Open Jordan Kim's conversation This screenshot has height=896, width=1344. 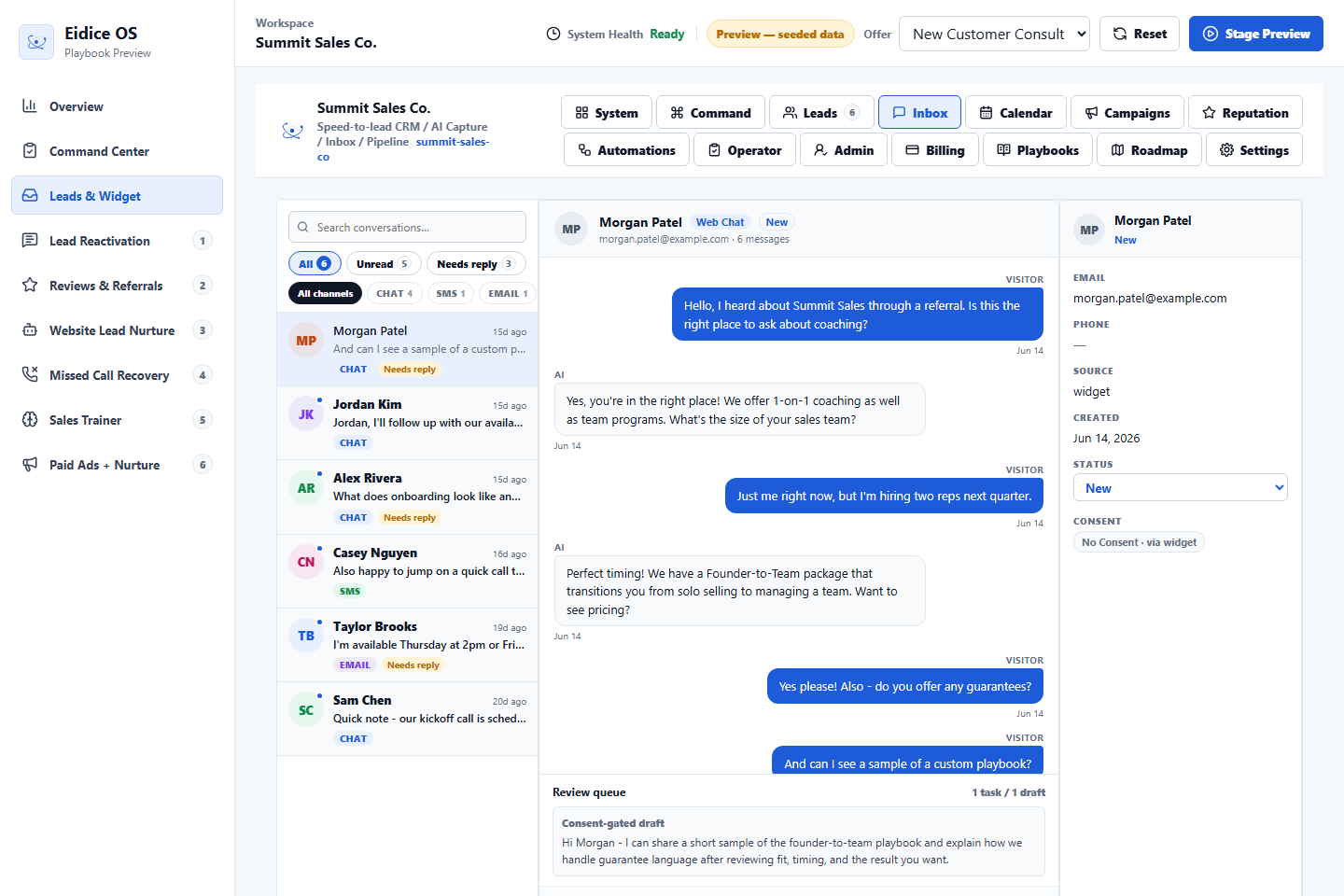pos(408,423)
